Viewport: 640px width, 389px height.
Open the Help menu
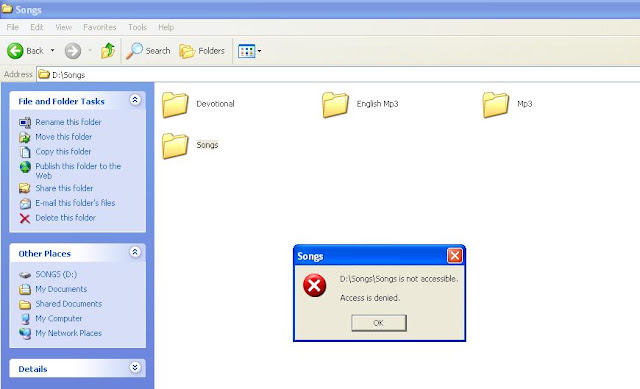click(x=166, y=27)
